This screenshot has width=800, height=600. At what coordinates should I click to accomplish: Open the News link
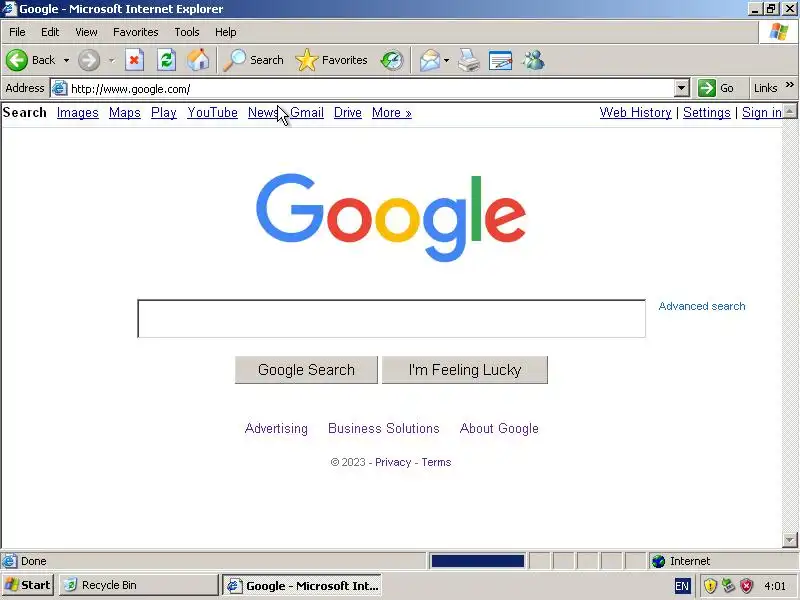[263, 113]
